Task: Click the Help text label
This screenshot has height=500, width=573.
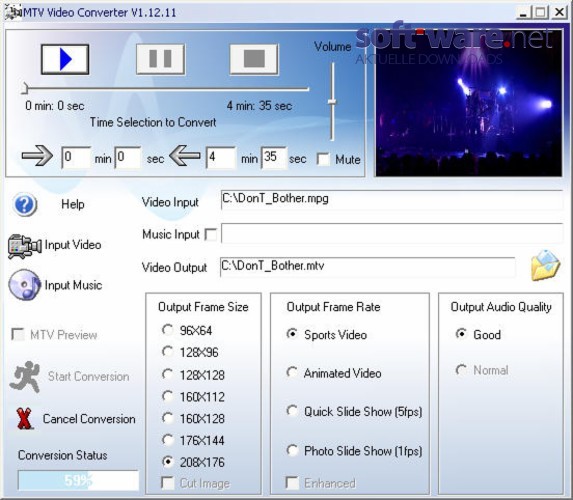Action: click(x=73, y=204)
